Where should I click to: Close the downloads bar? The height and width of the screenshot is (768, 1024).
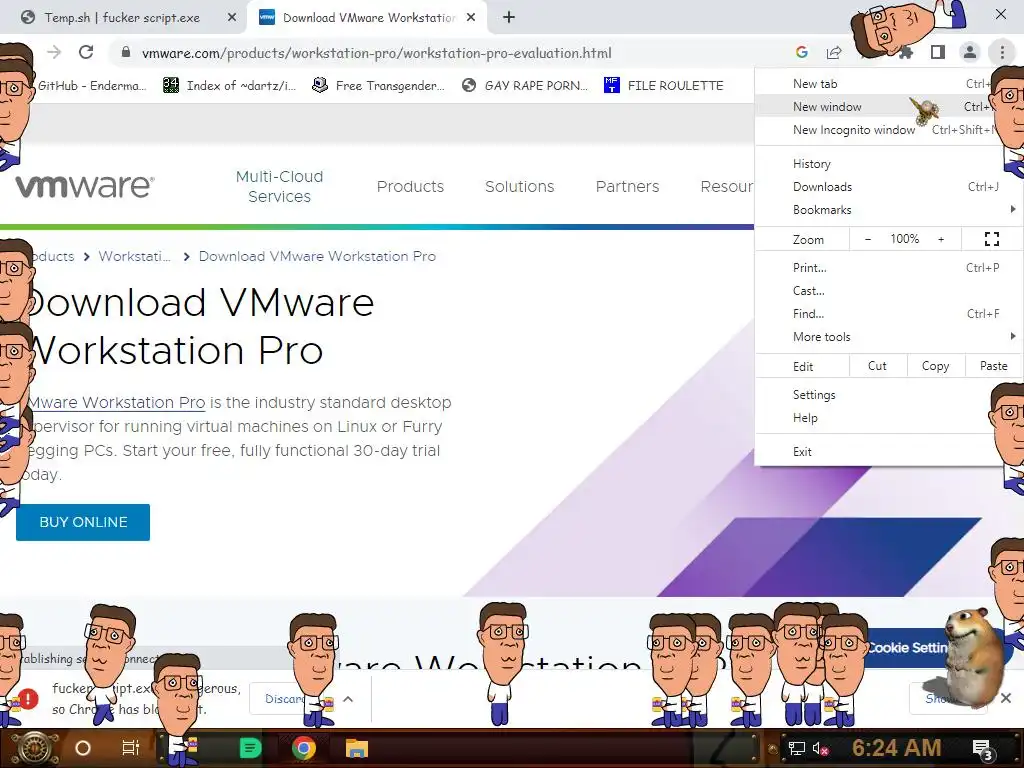[x=1006, y=698]
